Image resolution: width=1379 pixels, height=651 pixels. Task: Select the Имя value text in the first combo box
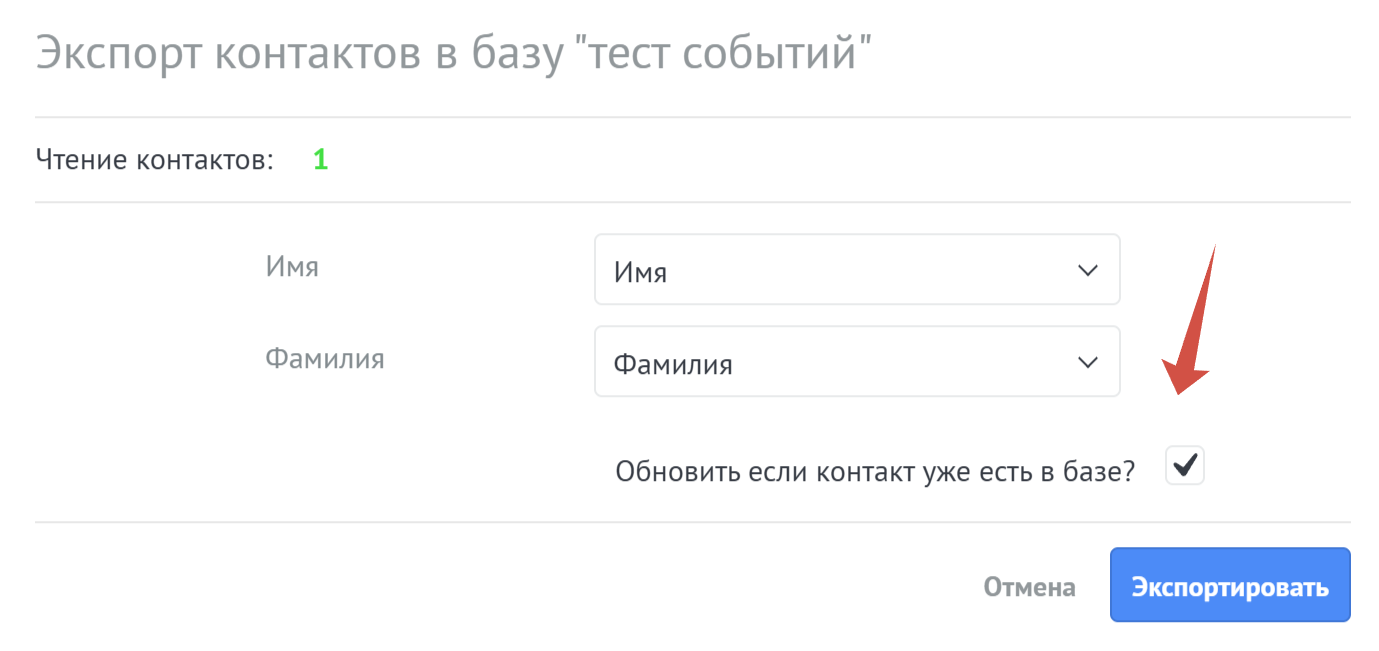coord(640,272)
